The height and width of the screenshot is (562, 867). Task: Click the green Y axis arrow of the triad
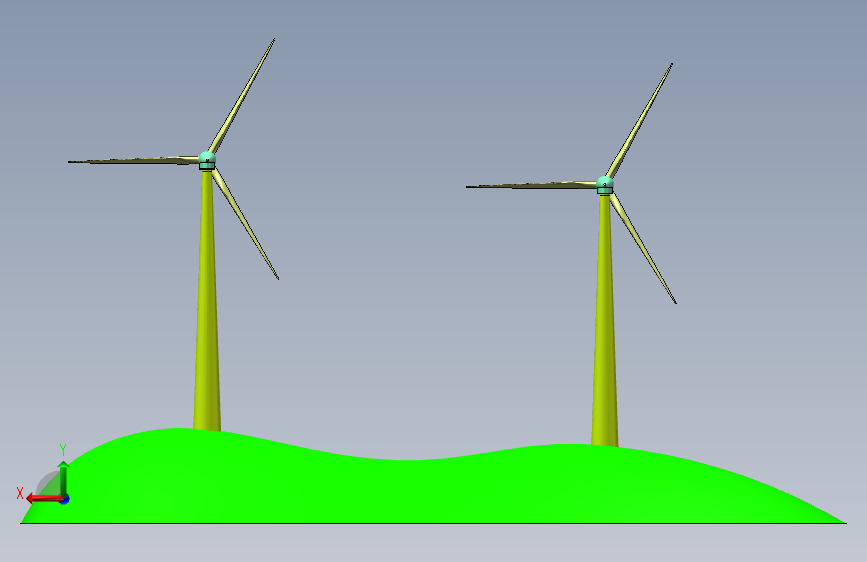(64, 479)
